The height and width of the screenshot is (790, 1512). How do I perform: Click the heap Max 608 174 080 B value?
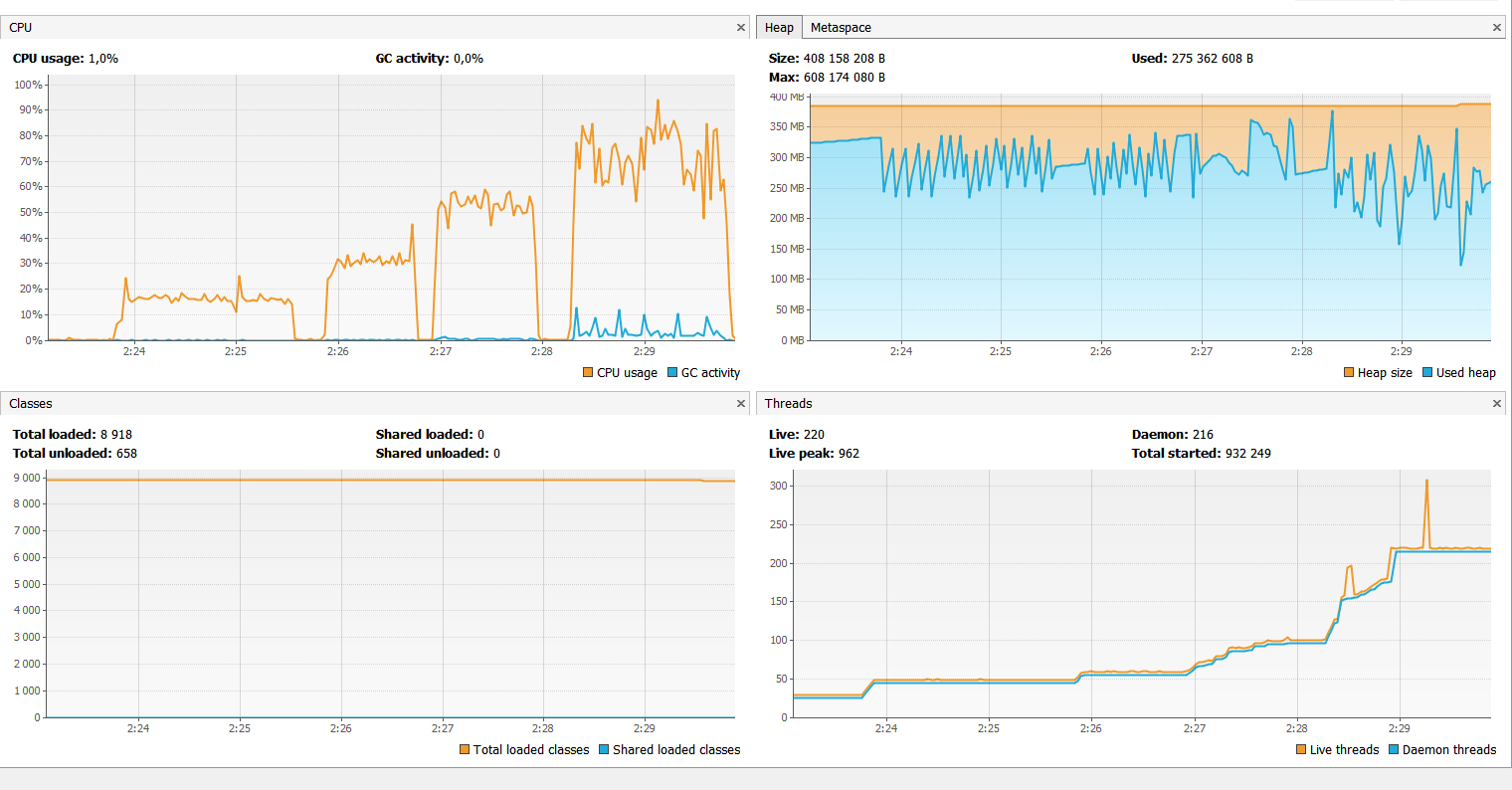[845, 78]
